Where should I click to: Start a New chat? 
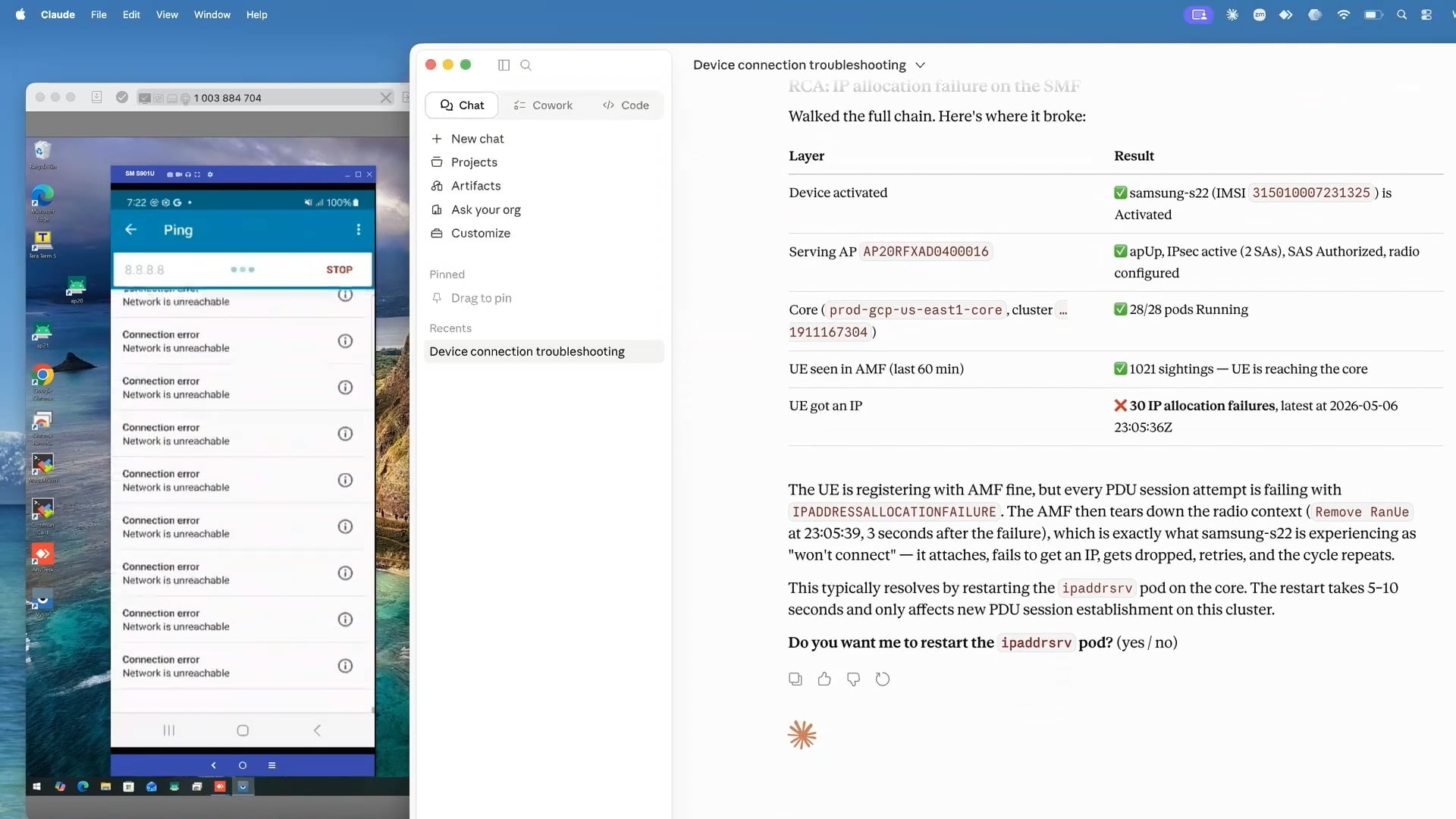coord(468,139)
